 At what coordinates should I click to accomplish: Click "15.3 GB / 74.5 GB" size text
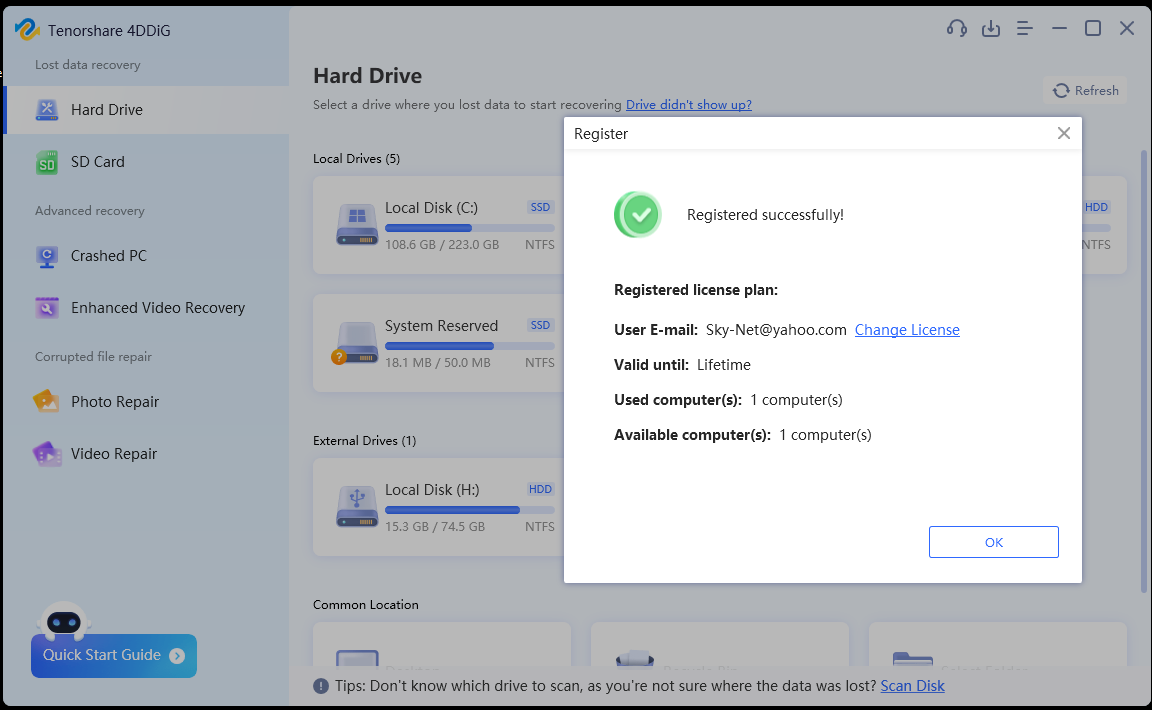[435, 527]
